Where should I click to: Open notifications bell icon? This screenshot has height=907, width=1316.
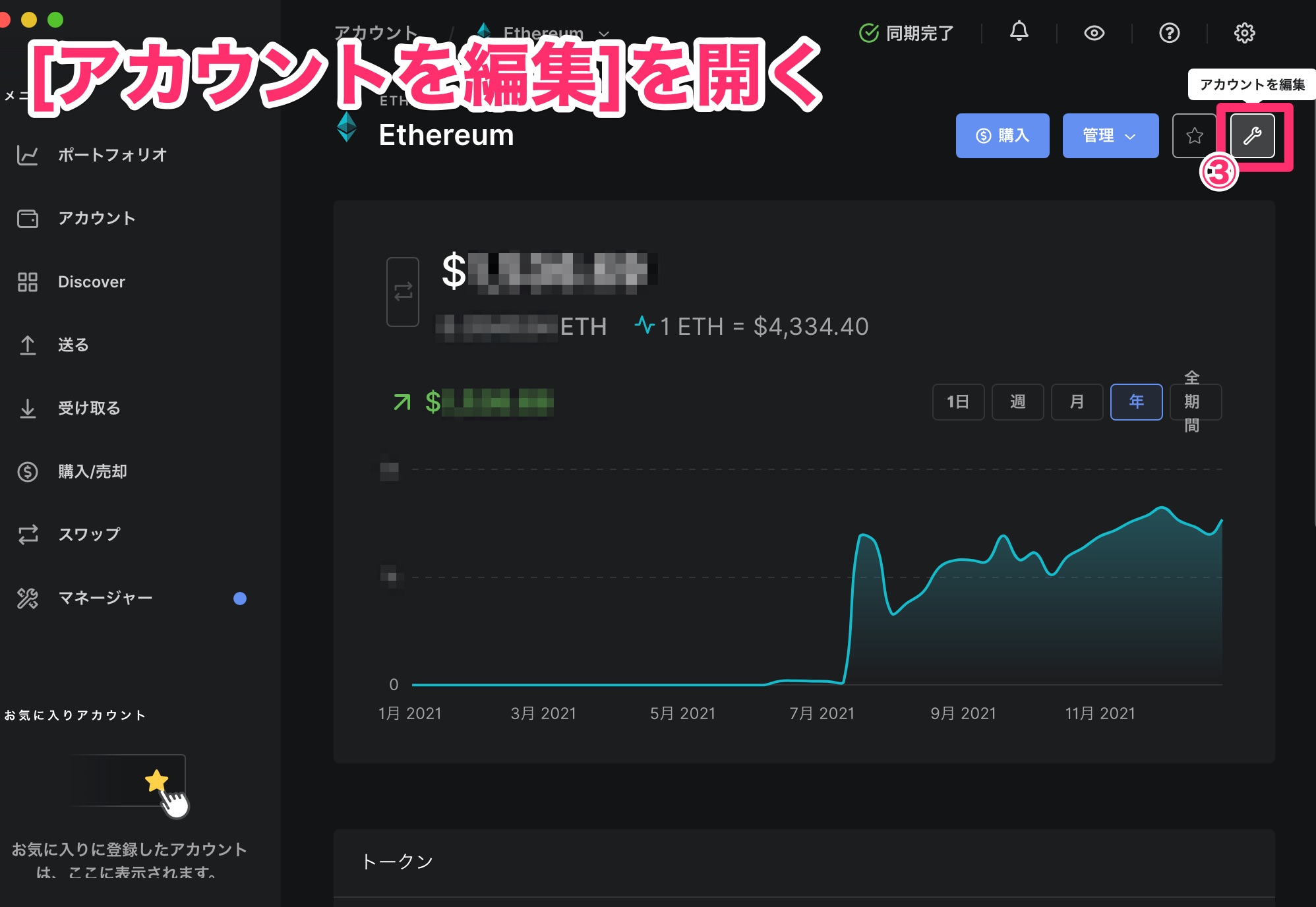click(x=1019, y=32)
